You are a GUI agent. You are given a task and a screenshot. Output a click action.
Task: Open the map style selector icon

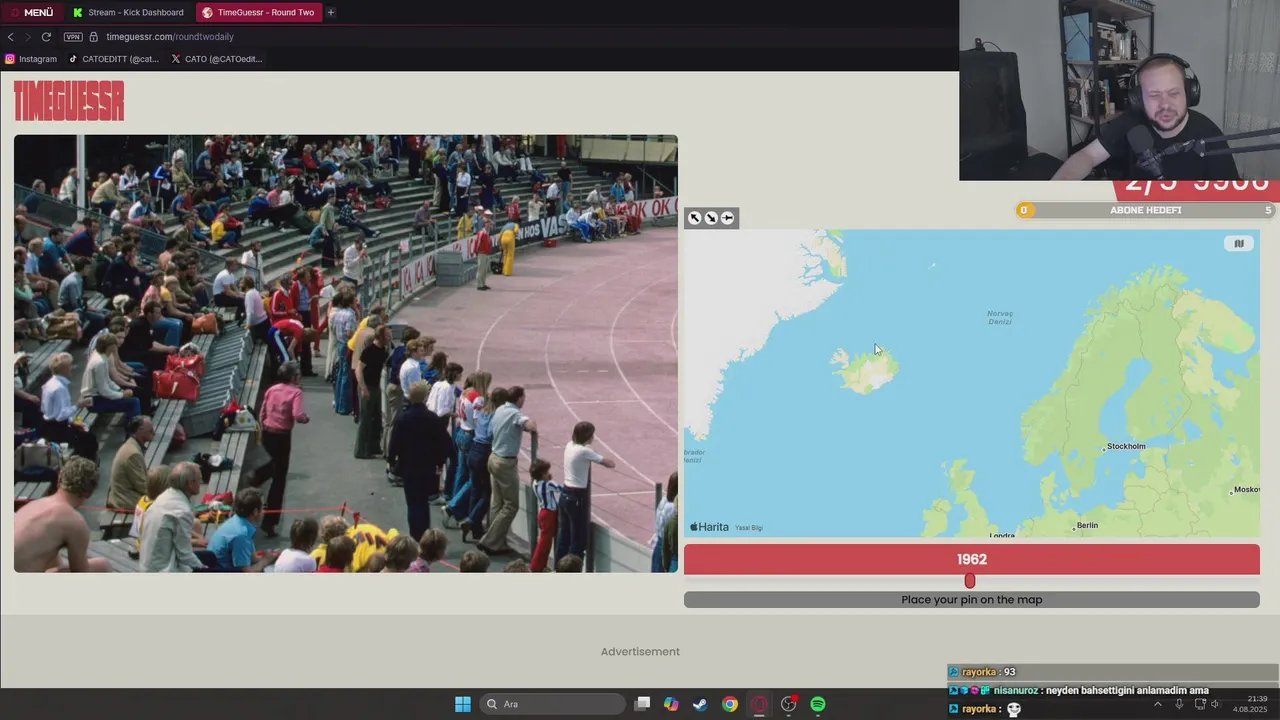(1239, 244)
